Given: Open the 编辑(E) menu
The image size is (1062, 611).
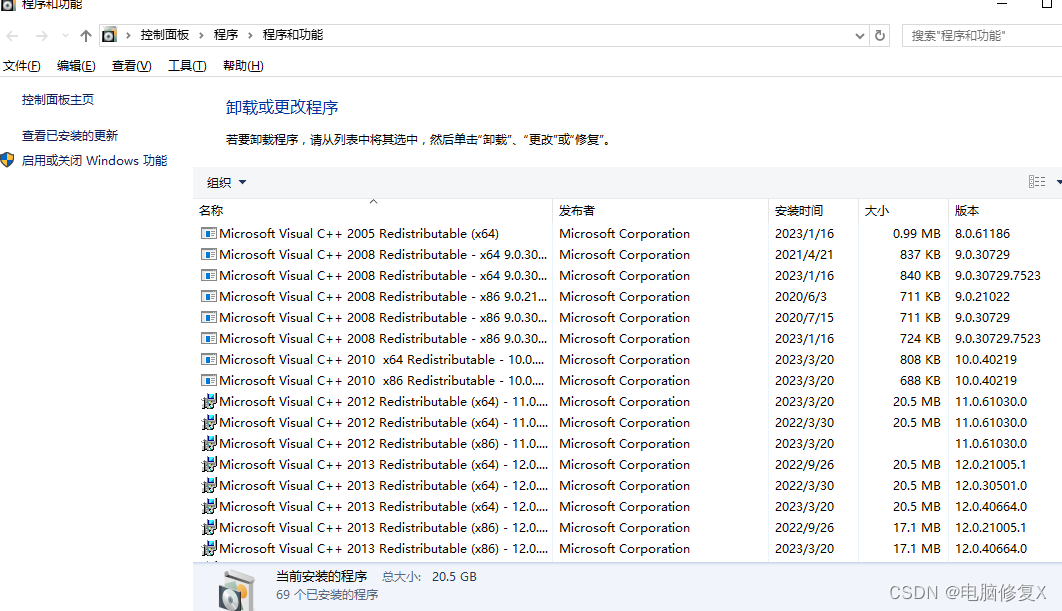Looking at the screenshot, I should [x=76, y=66].
